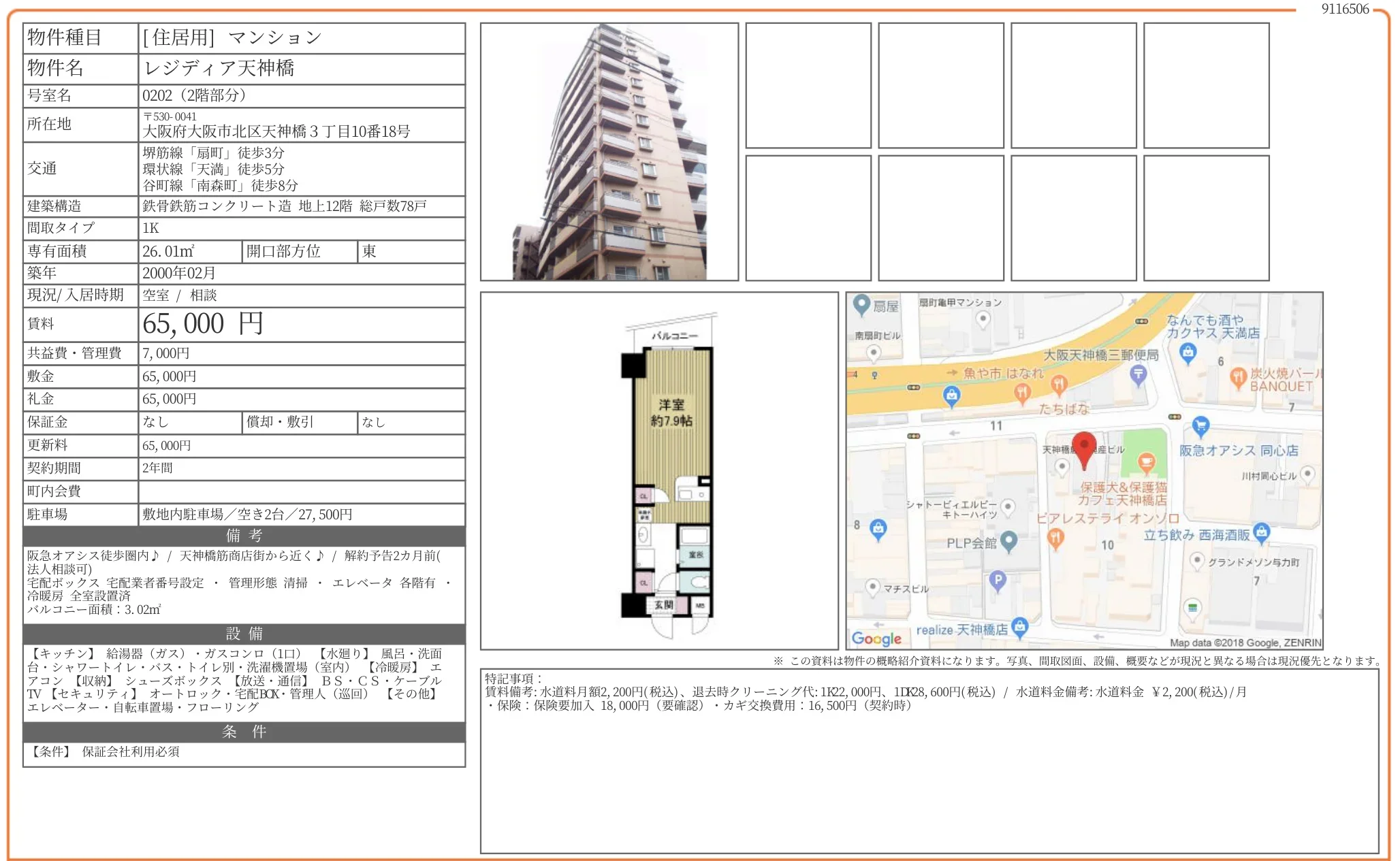Click the 賃料 65,000円 rent value
The image size is (1400, 861).
click(x=203, y=324)
